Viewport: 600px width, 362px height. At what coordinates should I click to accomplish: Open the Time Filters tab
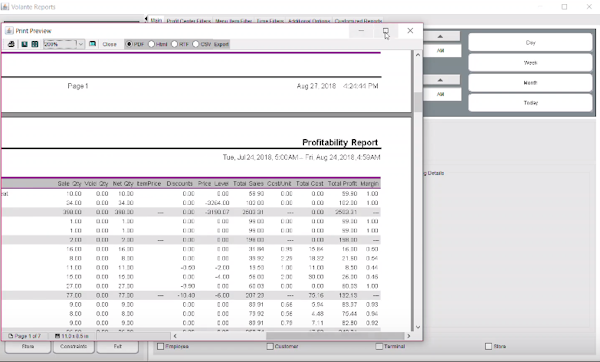(270, 21)
